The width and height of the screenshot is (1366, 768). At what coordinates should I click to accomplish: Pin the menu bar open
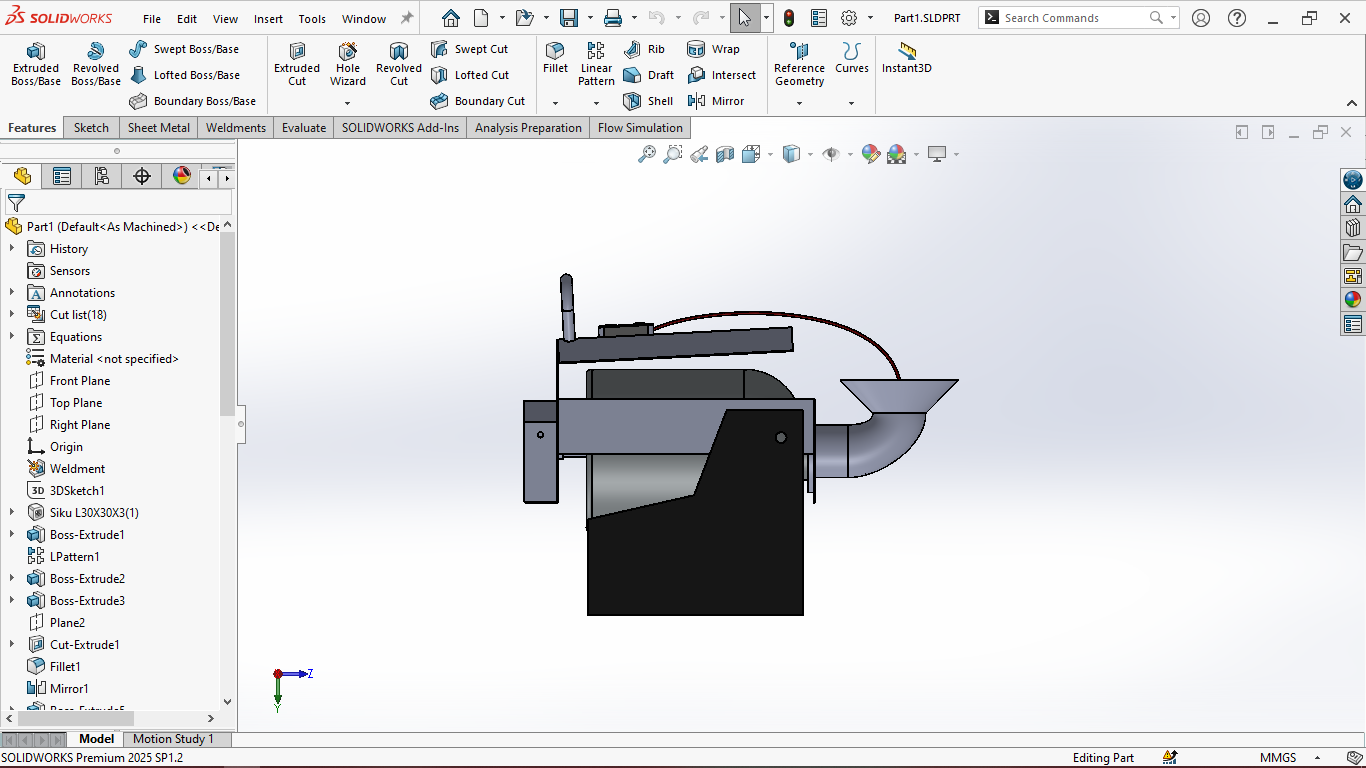coord(407,18)
